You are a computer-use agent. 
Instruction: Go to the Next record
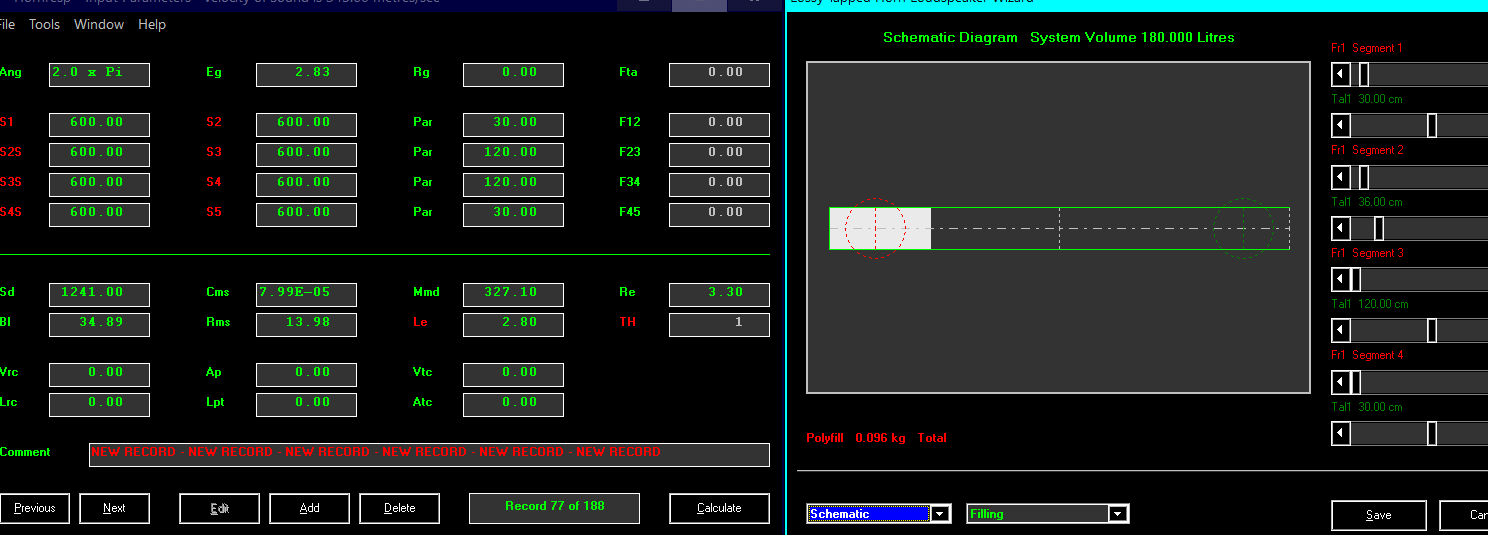click(115, 508)
